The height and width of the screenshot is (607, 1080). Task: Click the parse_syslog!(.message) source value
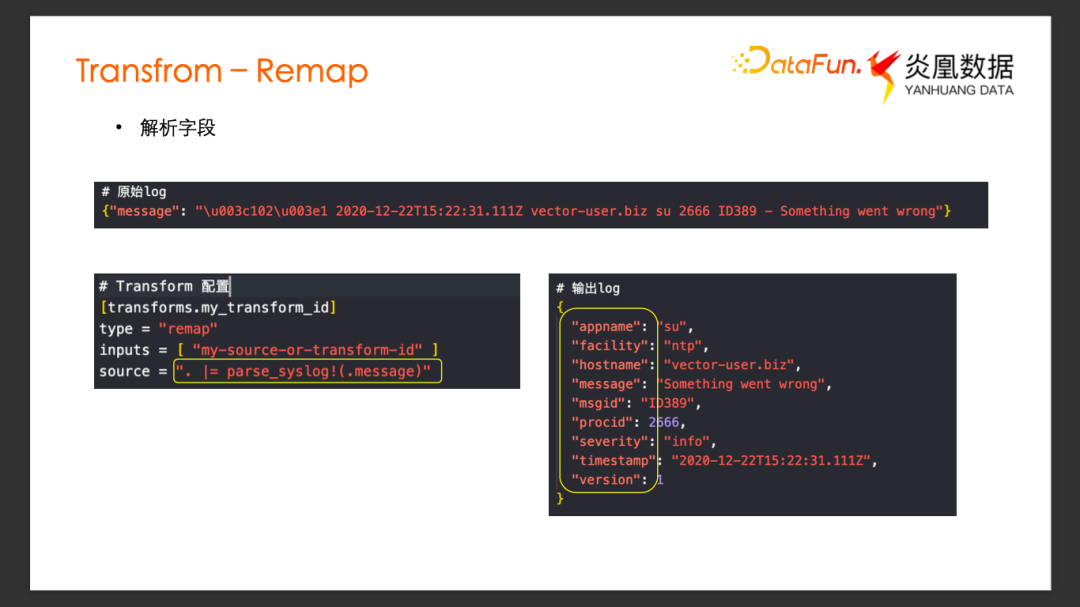pyautogui.click(x=307, y=371)
